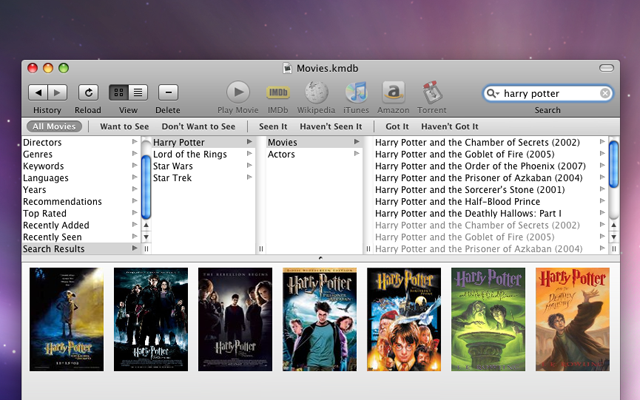This screenshot has height=400, width=640.
Task: Select the Sorcerer's Stone poster thumbnail
Action: (x=404, y=319)
